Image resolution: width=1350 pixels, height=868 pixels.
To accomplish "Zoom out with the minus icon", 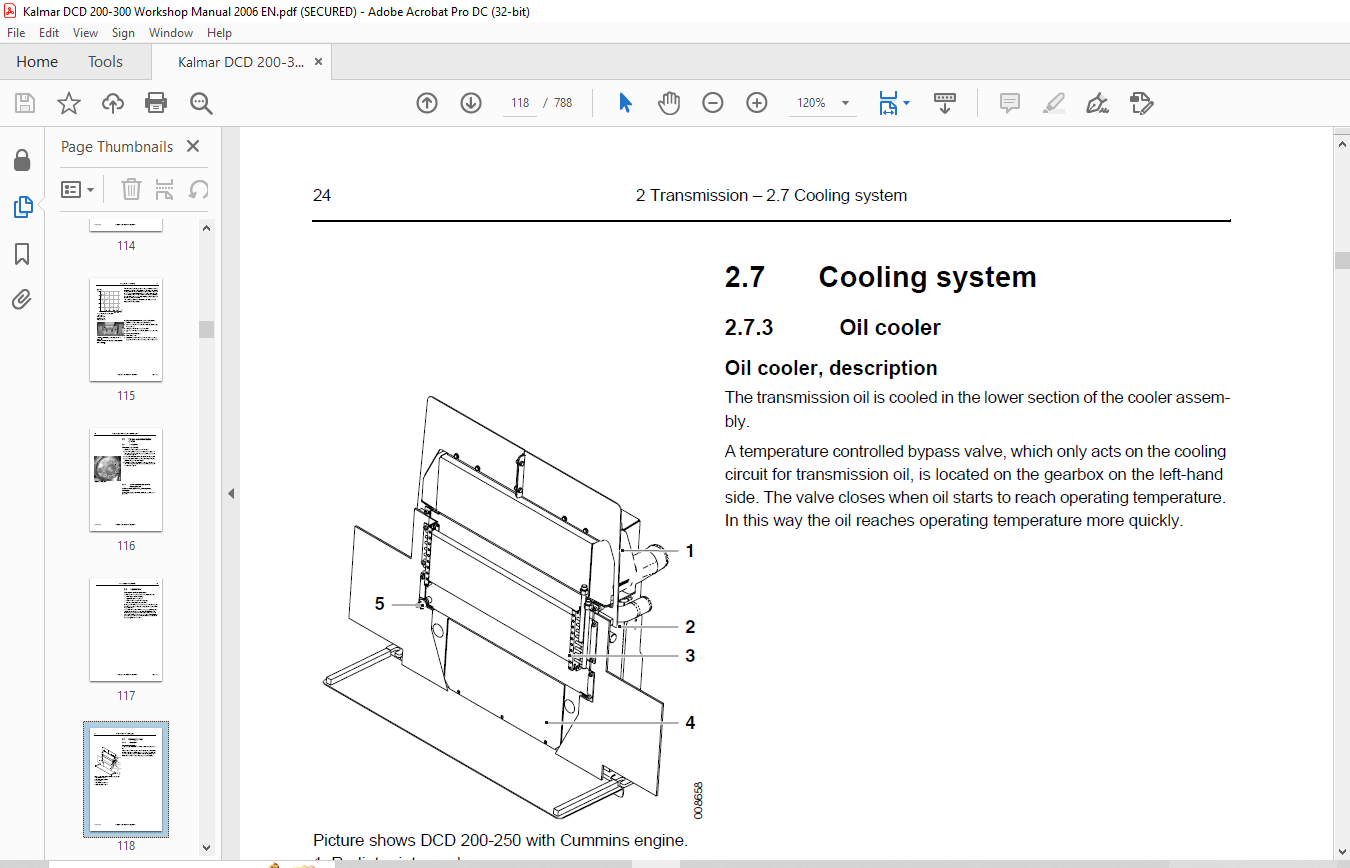I will point(713,103).
